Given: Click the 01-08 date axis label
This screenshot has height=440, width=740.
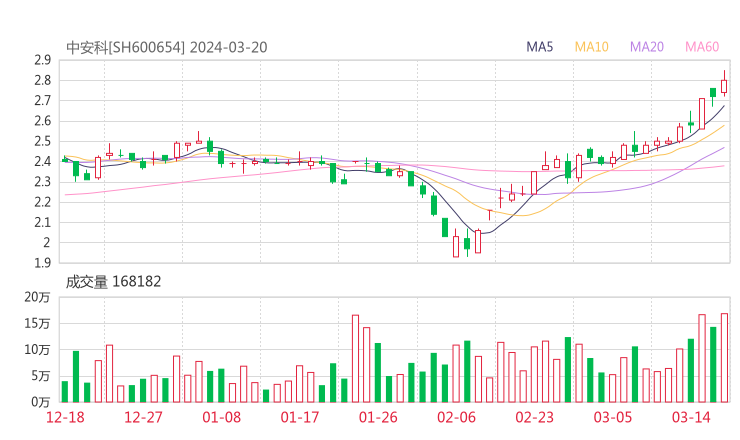Looking at the screenshot, I should point(221,417).
